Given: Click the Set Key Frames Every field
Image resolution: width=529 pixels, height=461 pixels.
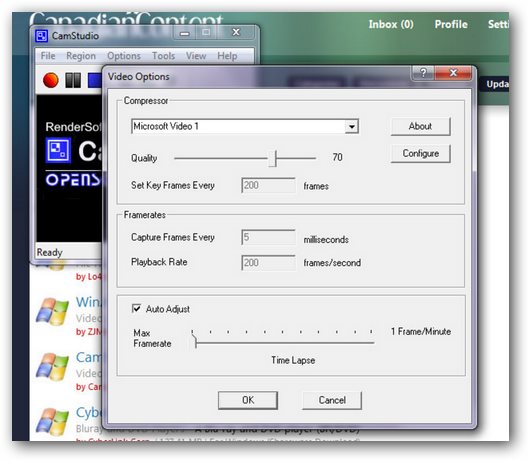Looking at the screenshot, I should 269,185.
